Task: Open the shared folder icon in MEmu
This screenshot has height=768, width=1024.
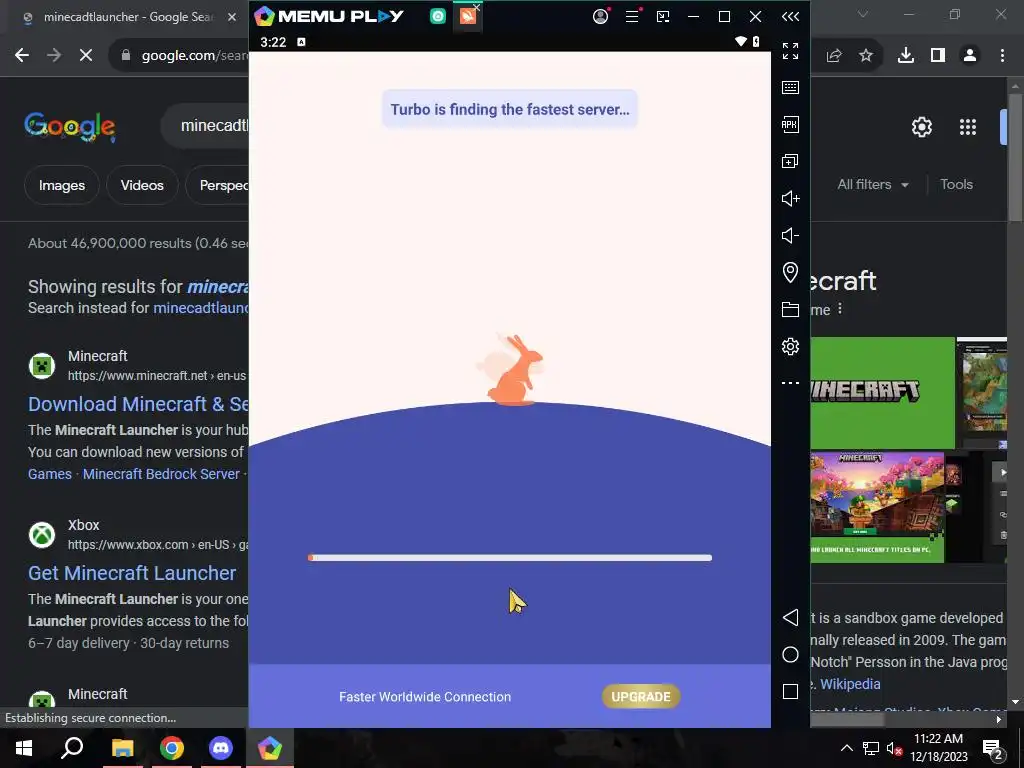Action: tap(790, 310)
